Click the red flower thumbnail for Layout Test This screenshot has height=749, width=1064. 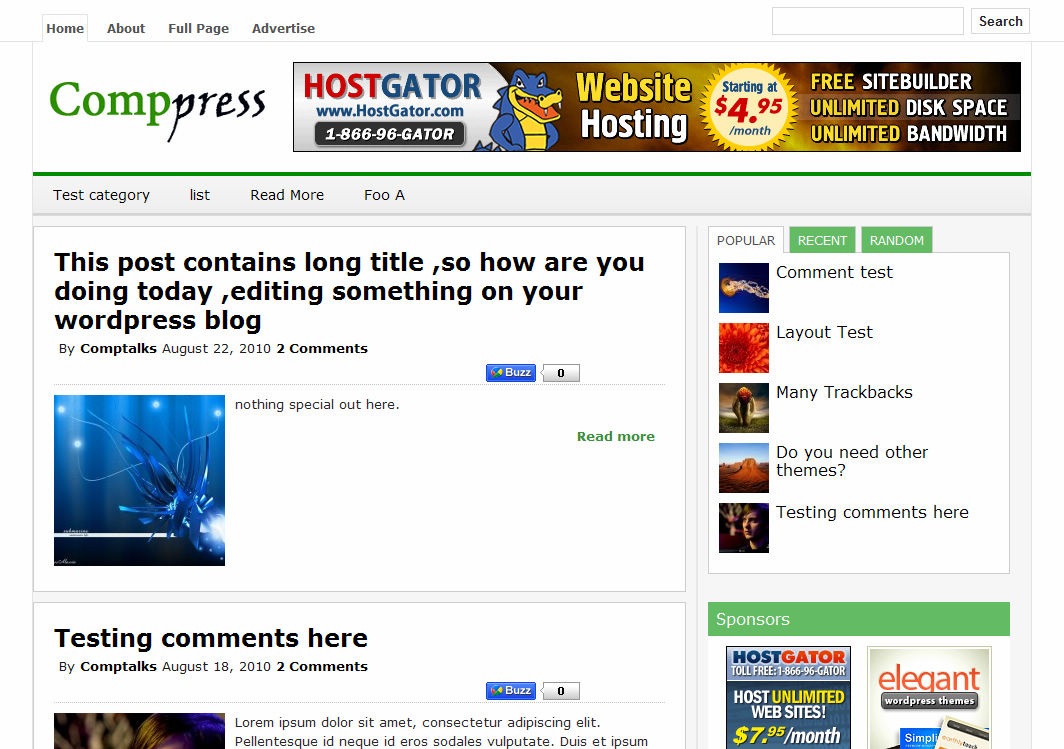click(x=744, y=348)
